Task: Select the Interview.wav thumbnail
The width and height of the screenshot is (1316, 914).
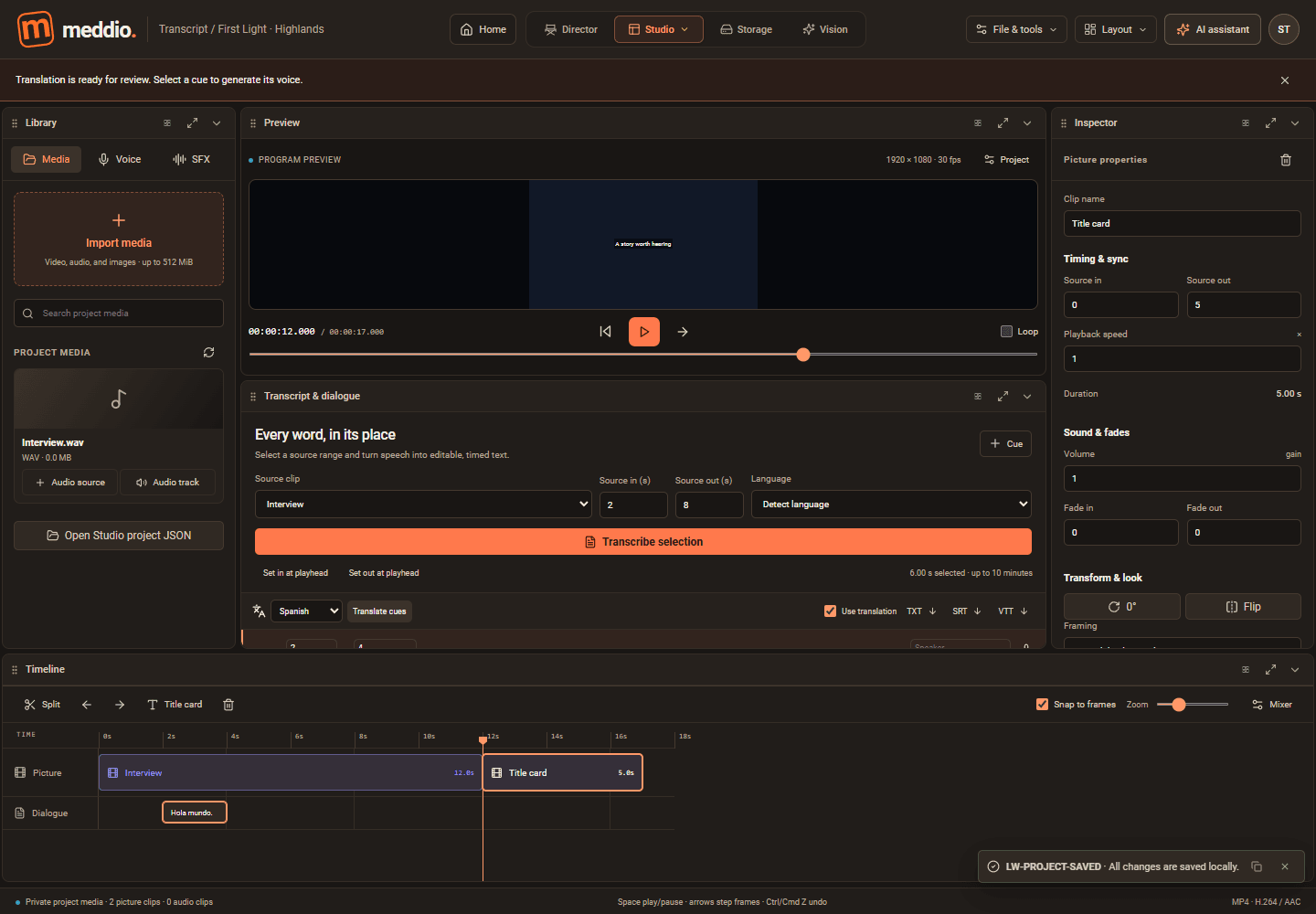Action: pos(119,399)
